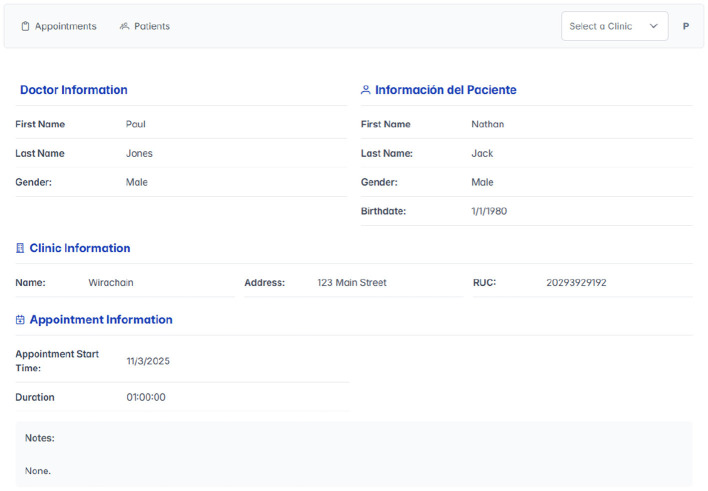Click the Appointment Information heading

coord(101,320)
